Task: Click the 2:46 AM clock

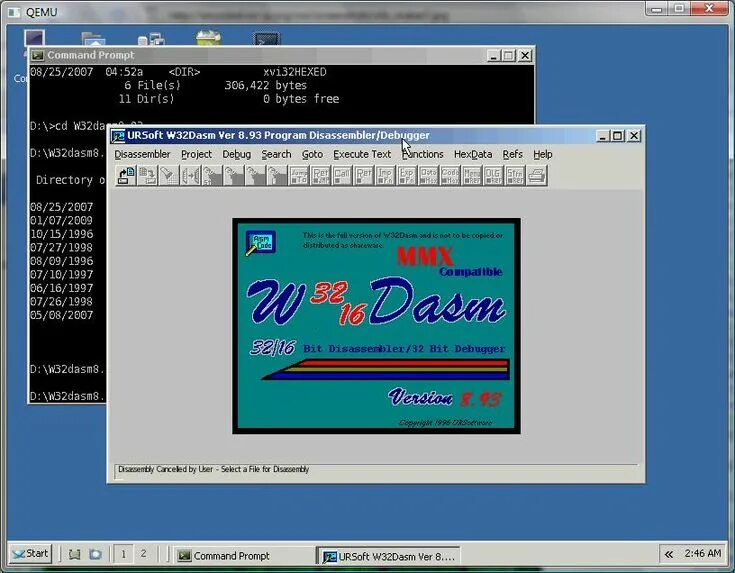Action: (702, 554)
